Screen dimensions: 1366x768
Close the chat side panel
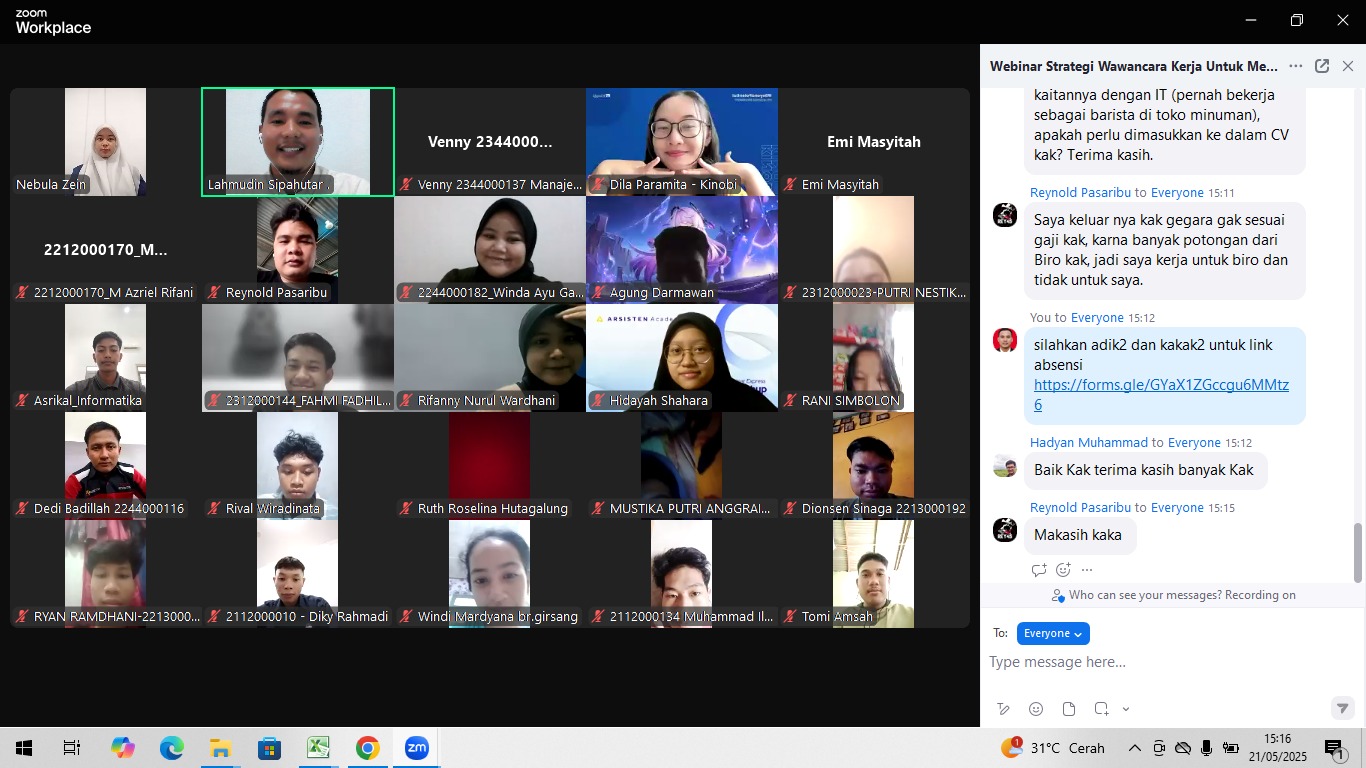[x=1348, y=66]
